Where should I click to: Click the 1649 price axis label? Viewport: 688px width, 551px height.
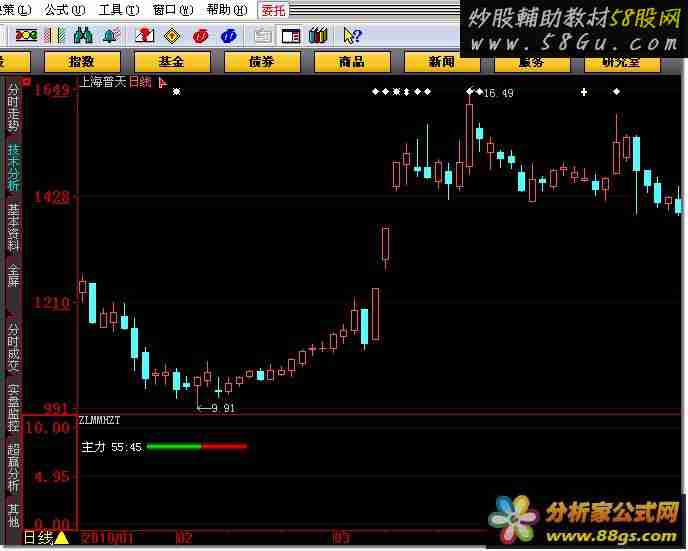[52, 90]
